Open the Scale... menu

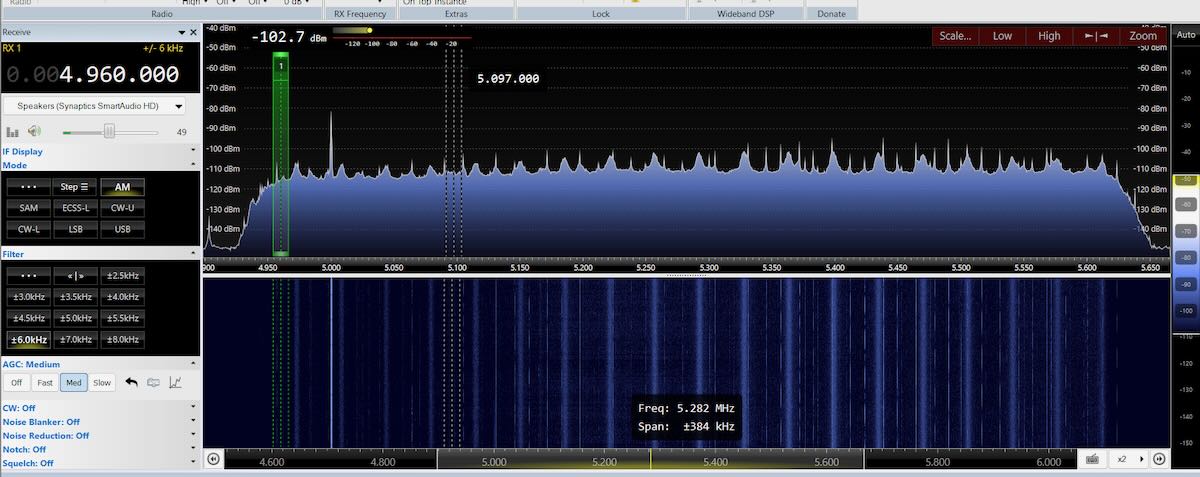955,36
